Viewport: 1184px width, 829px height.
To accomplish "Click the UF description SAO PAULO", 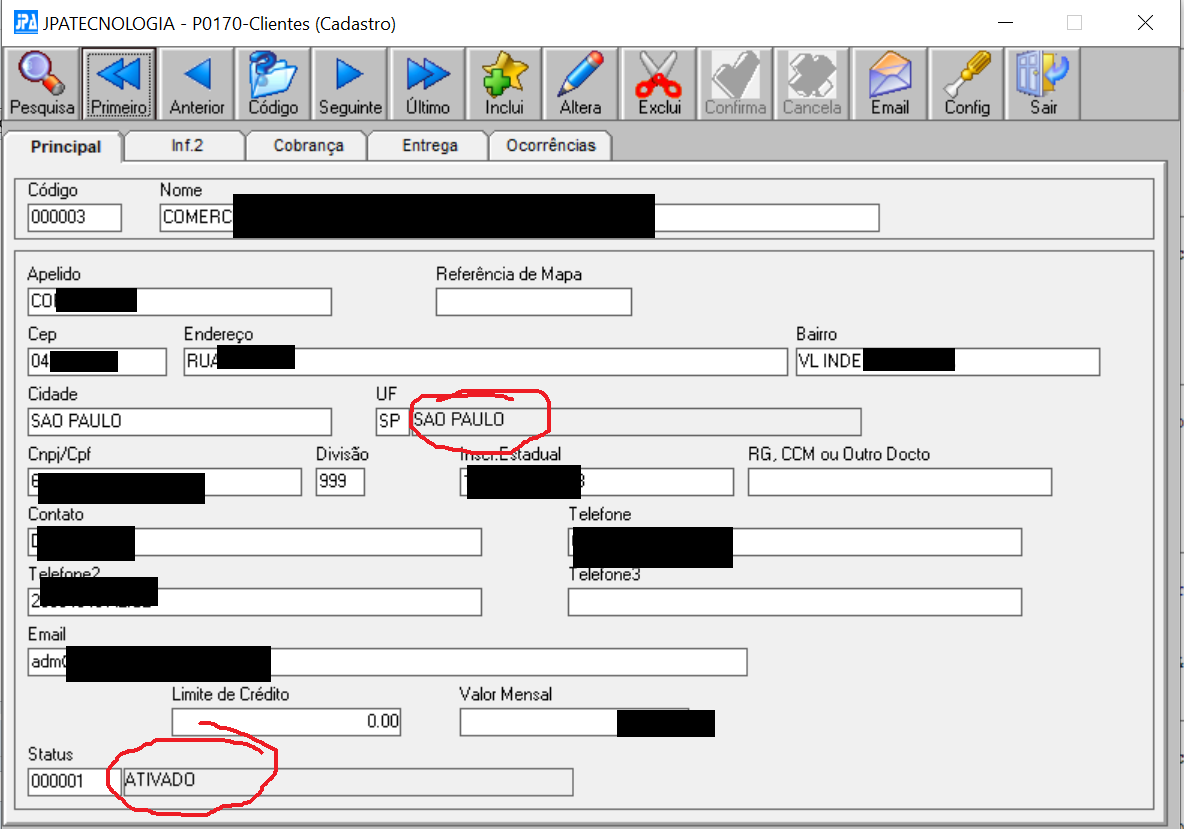I will click(635, 421).
